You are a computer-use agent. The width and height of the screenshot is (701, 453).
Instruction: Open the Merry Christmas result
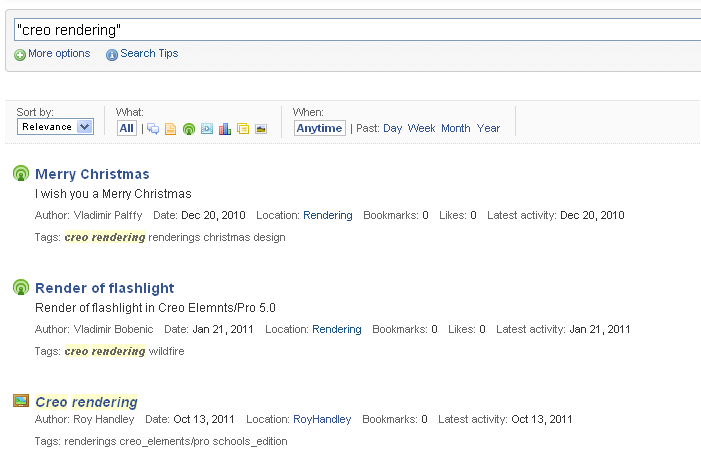pyautogui.click(x=92, y=174)
